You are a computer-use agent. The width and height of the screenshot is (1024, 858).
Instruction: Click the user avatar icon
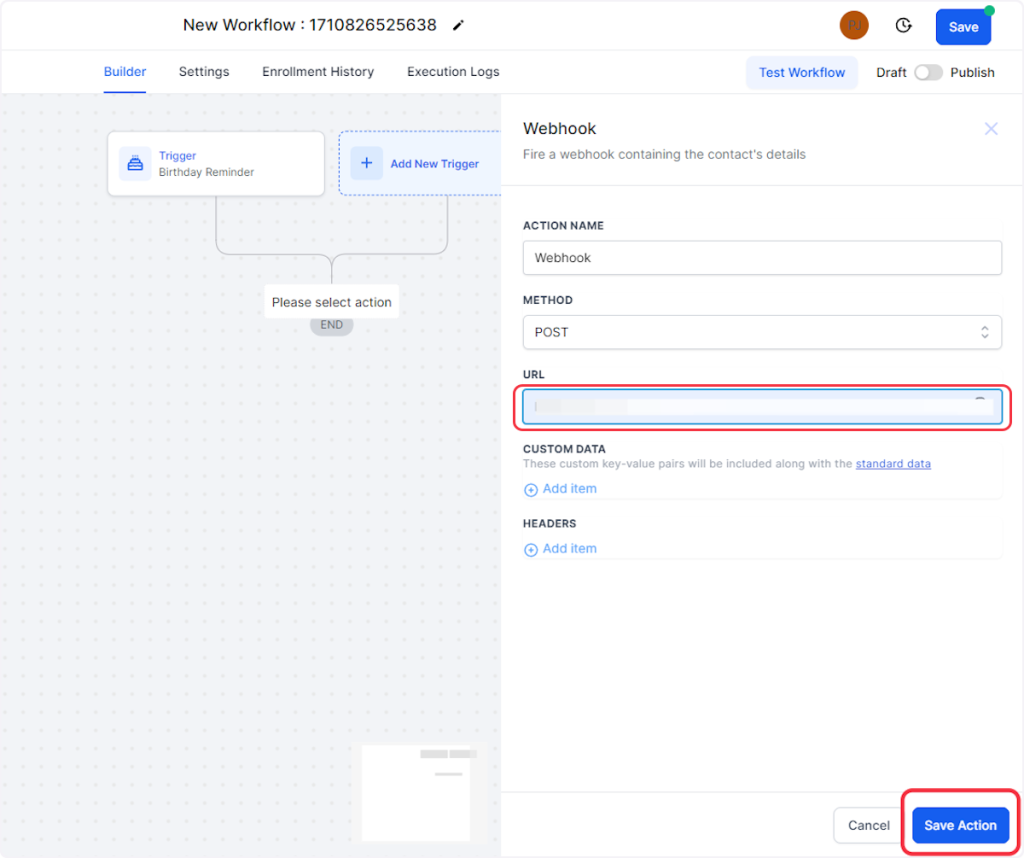click(854, 26)
